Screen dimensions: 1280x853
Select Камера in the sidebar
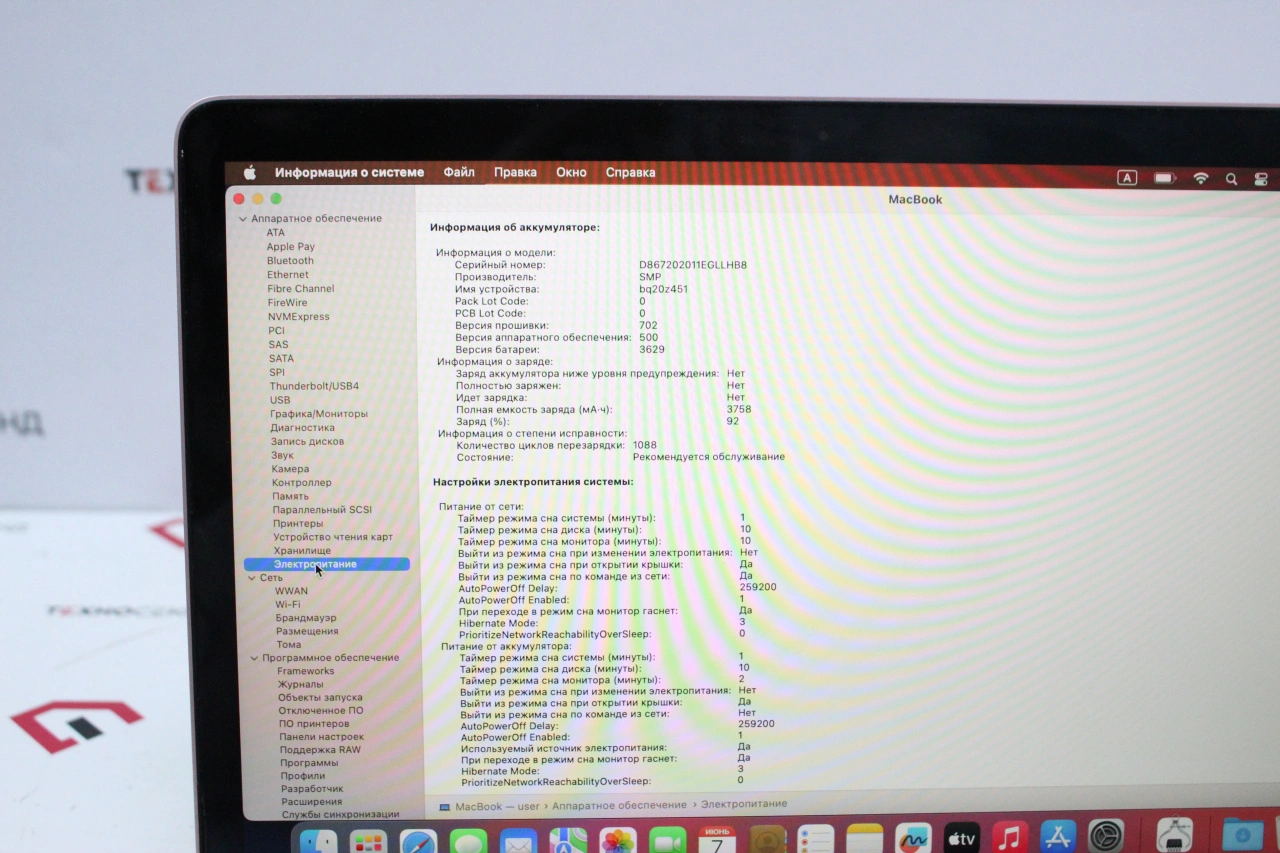[x=290, y=469]
